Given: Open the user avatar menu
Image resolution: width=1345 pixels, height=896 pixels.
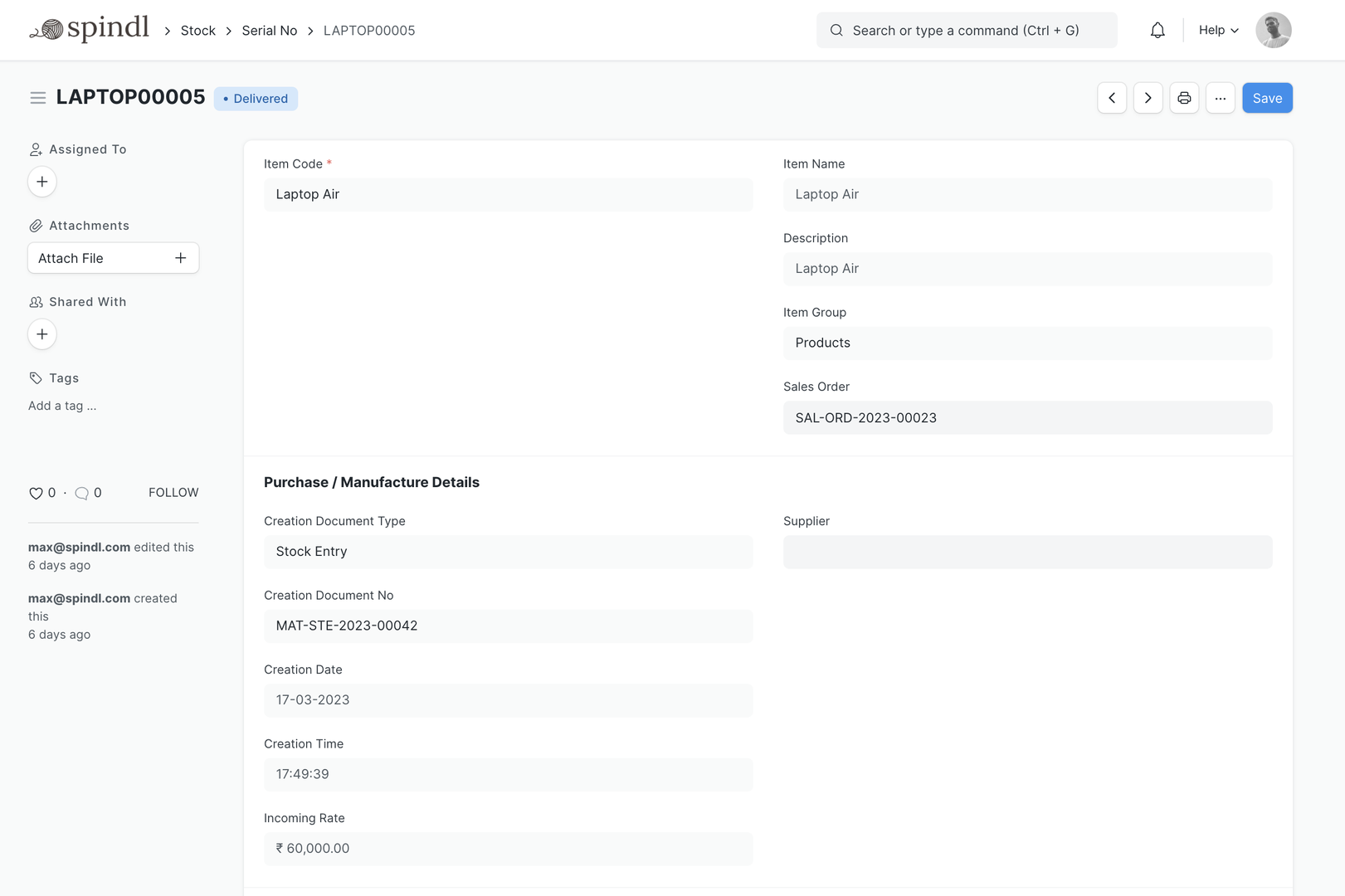Looking at the screenshot, I should (1273, 31).
